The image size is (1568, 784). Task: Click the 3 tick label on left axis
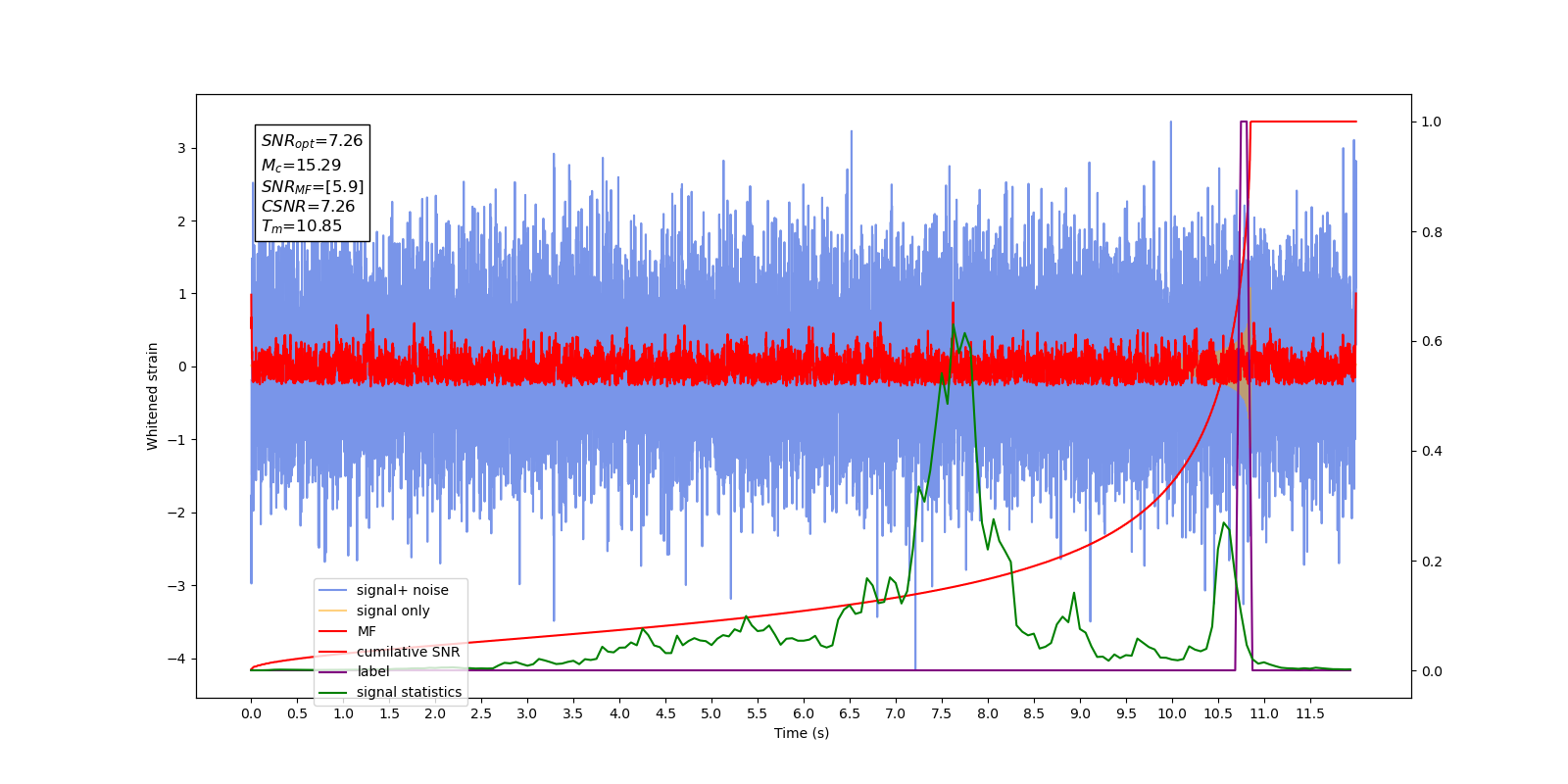(181, 148)
